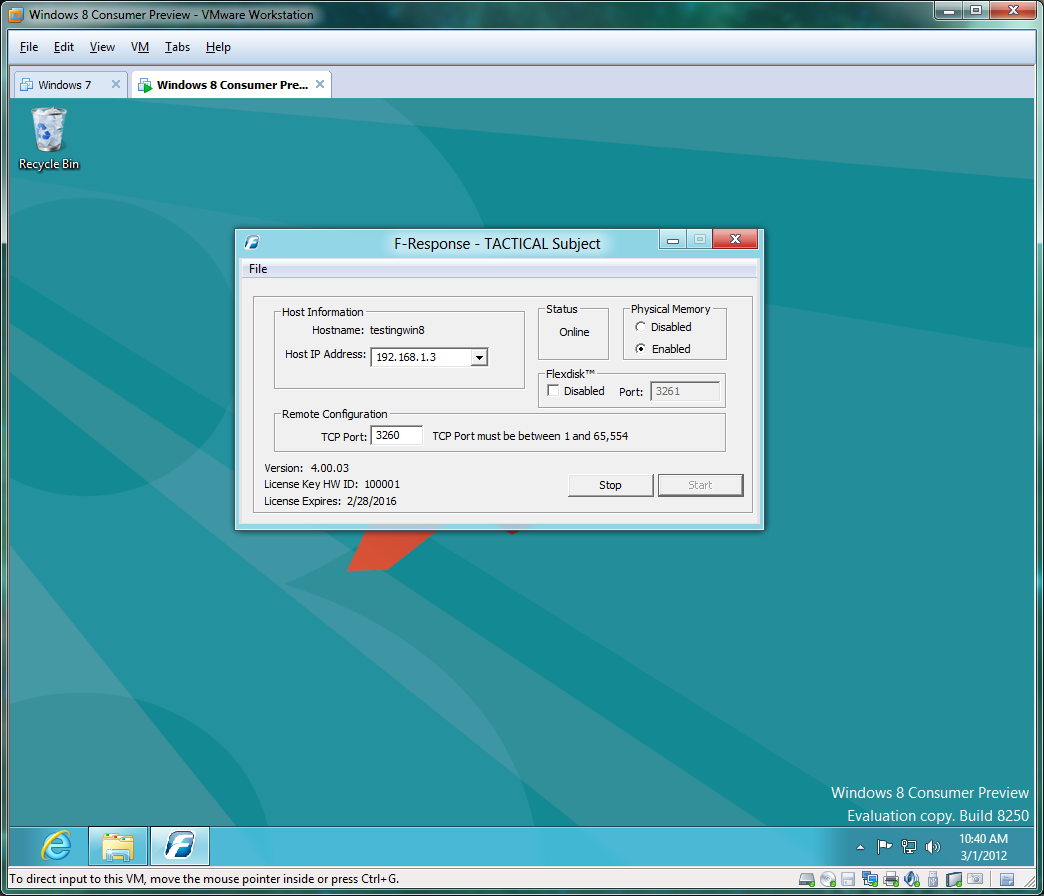Click the Stop button
This screenshot has height=896, width=1044.
tap(611, 485)
